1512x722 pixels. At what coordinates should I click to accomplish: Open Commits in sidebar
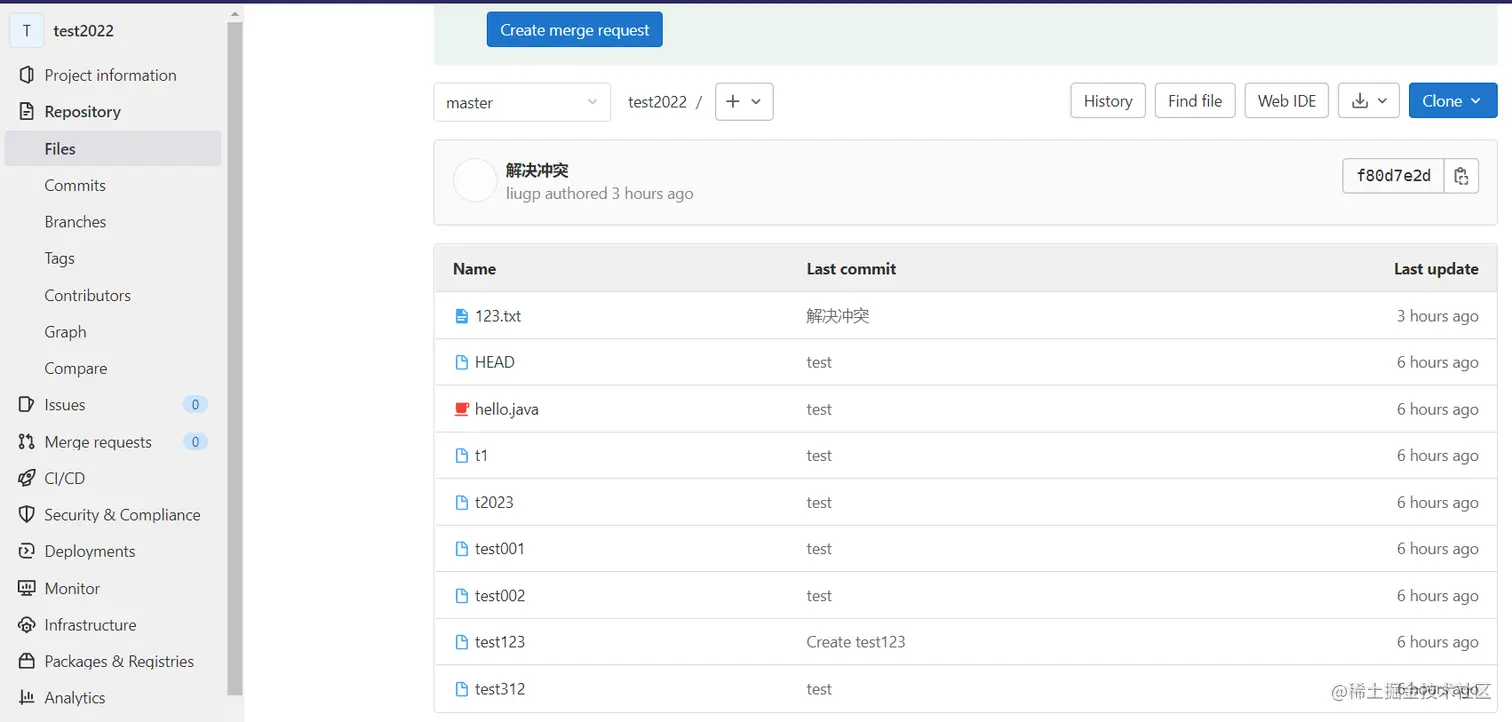(75, 185)
